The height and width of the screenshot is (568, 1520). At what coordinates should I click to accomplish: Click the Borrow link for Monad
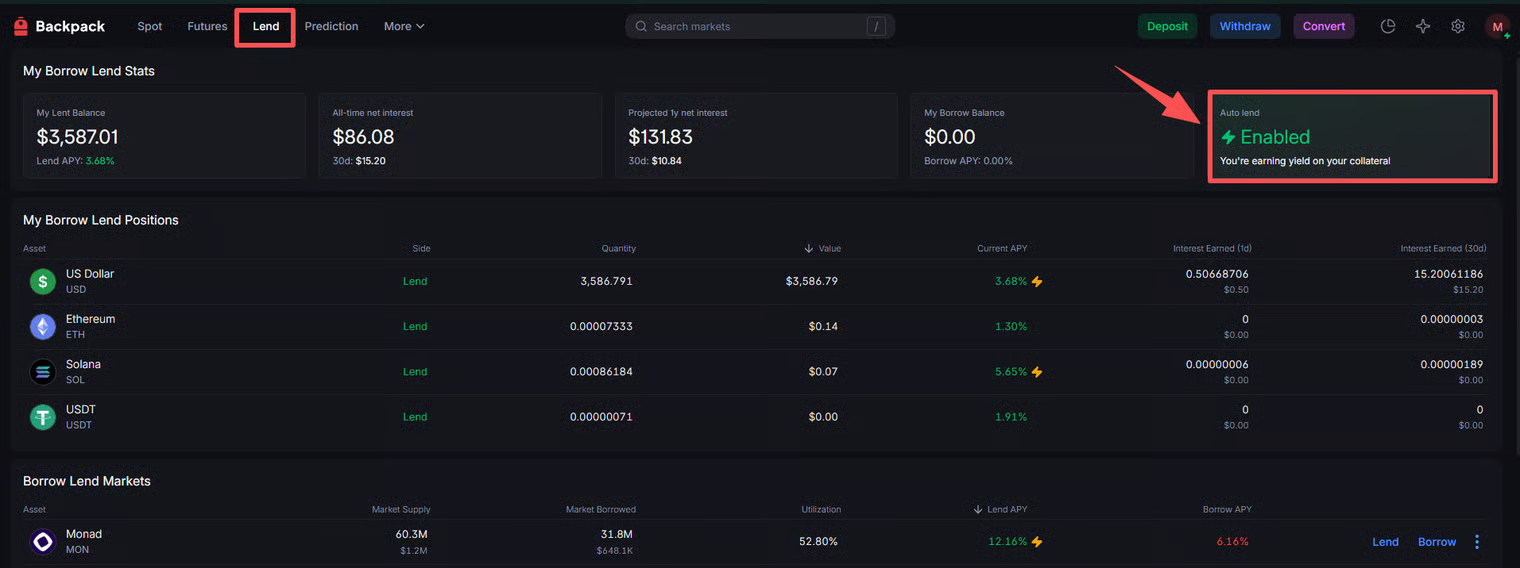click(x=1437, y=542)
